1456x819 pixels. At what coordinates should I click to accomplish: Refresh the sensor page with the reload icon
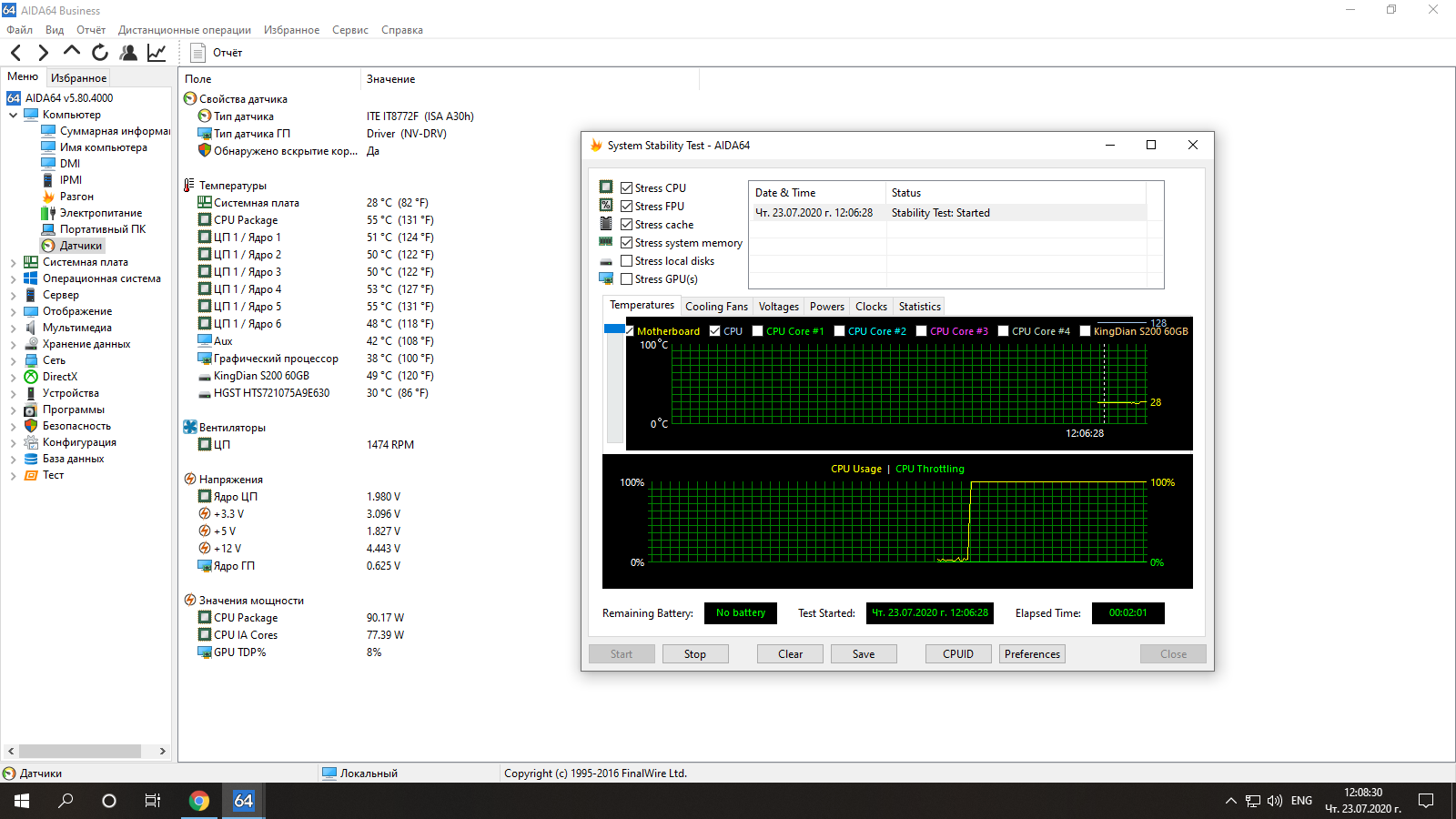tap(100, 53)
